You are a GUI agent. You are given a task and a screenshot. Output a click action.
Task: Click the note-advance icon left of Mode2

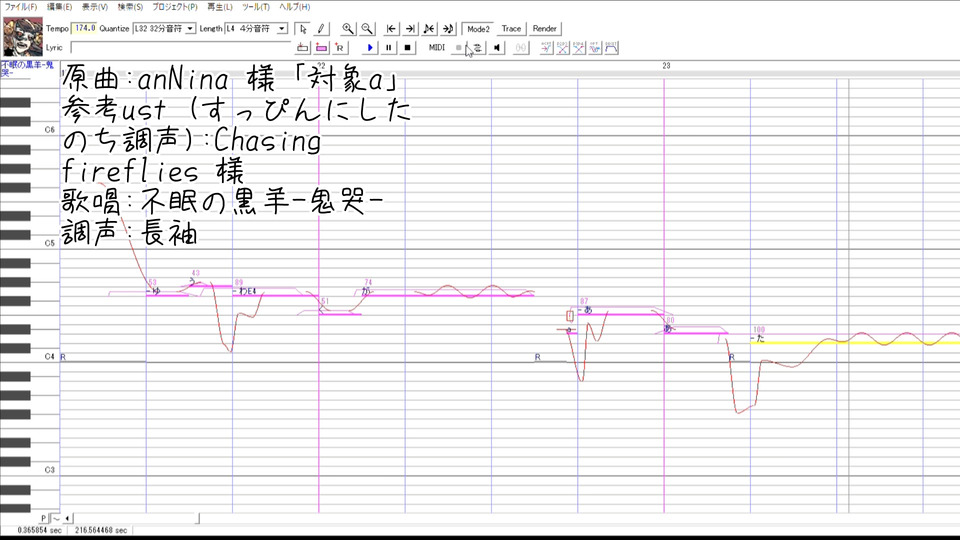pyautogui.click(x=448, y=29)
